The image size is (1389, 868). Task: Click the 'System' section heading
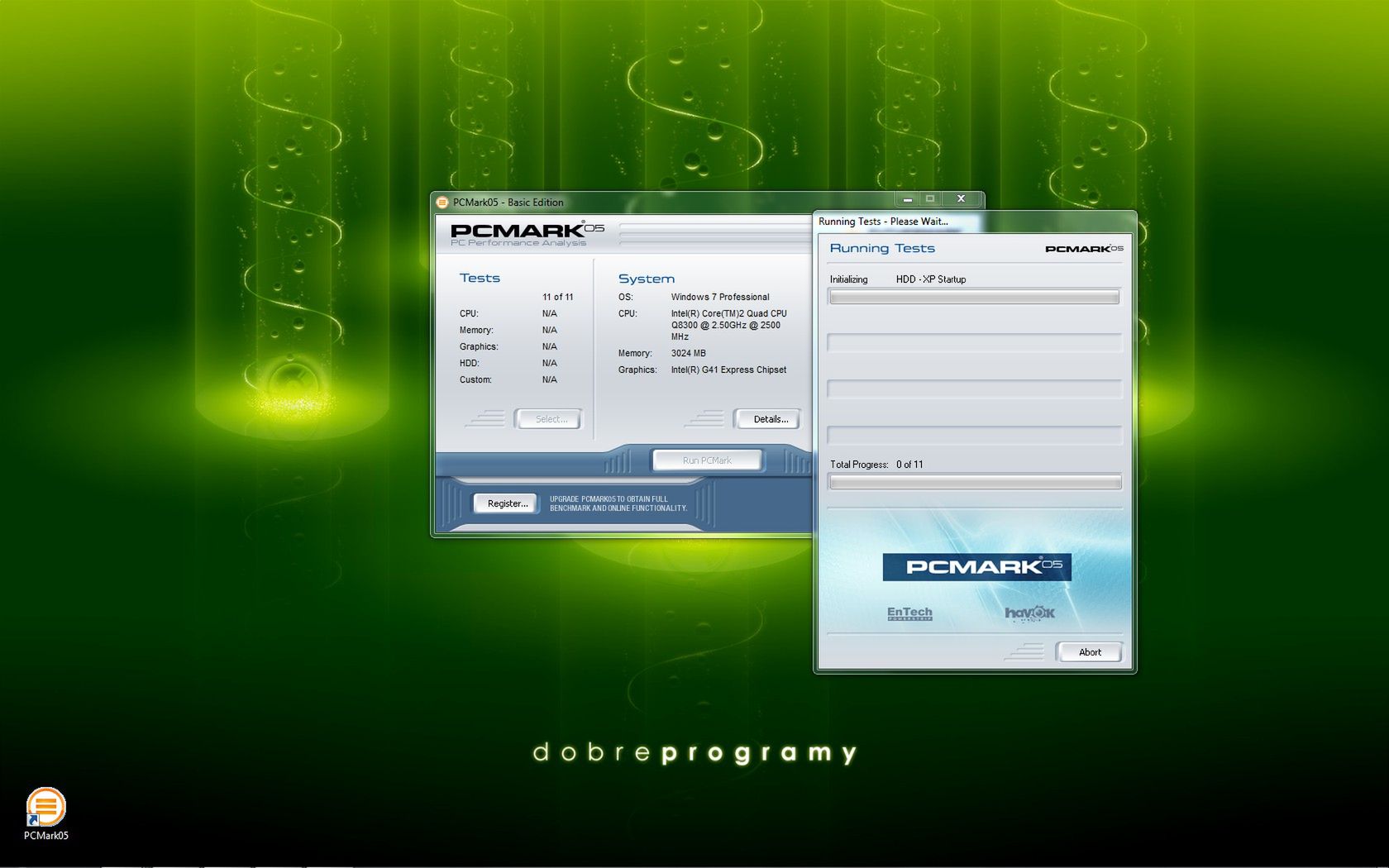click(646, 279)
